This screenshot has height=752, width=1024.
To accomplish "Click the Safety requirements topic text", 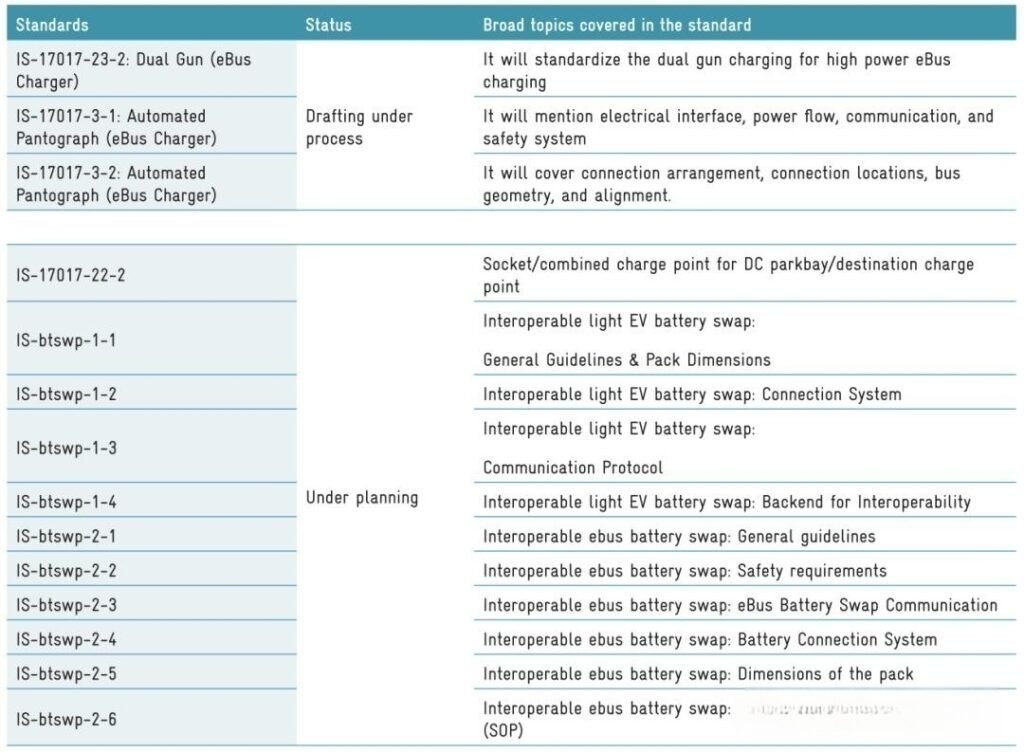I will (812, 571).
